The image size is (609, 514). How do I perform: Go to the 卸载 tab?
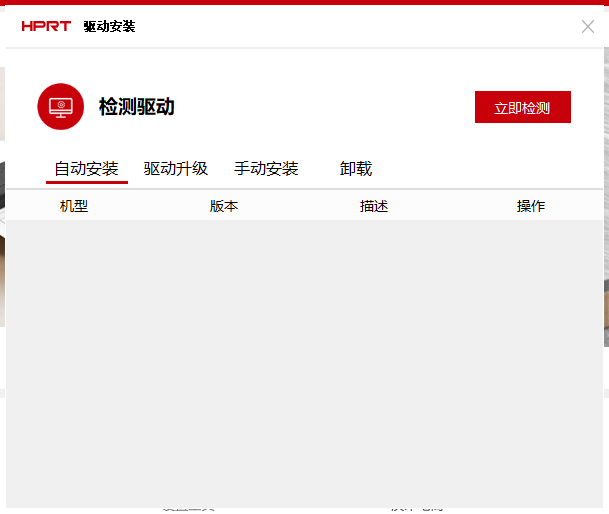pyautogui.click(x=356, y=169)
